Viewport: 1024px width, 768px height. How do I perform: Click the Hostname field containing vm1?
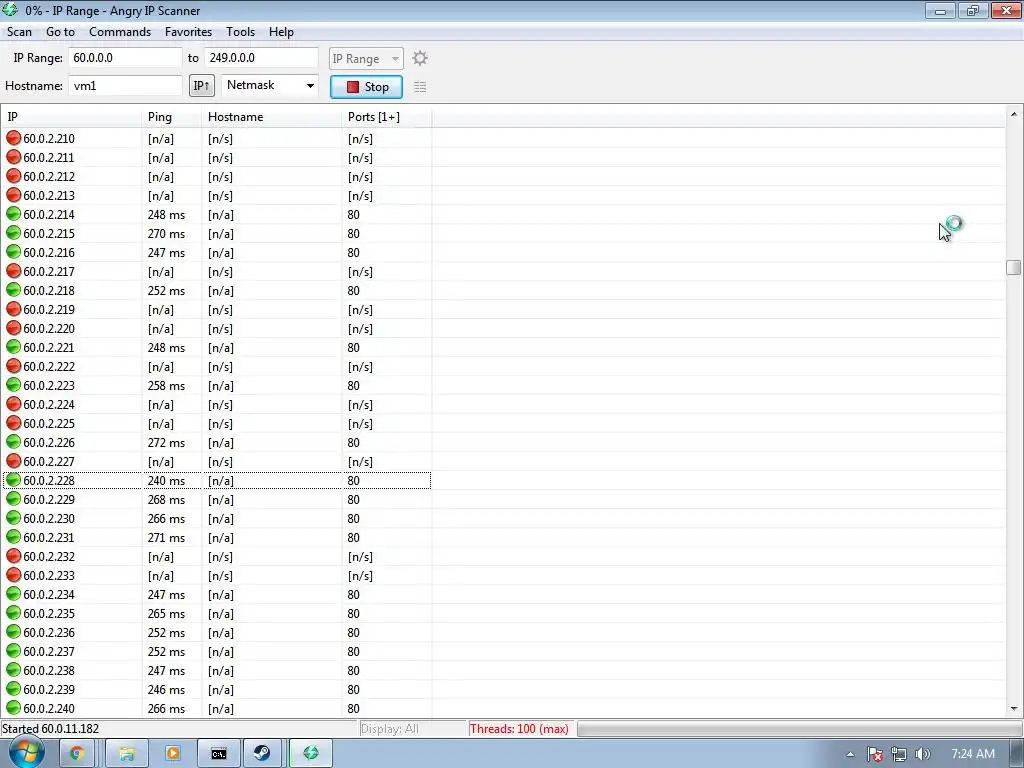point(125,86)
